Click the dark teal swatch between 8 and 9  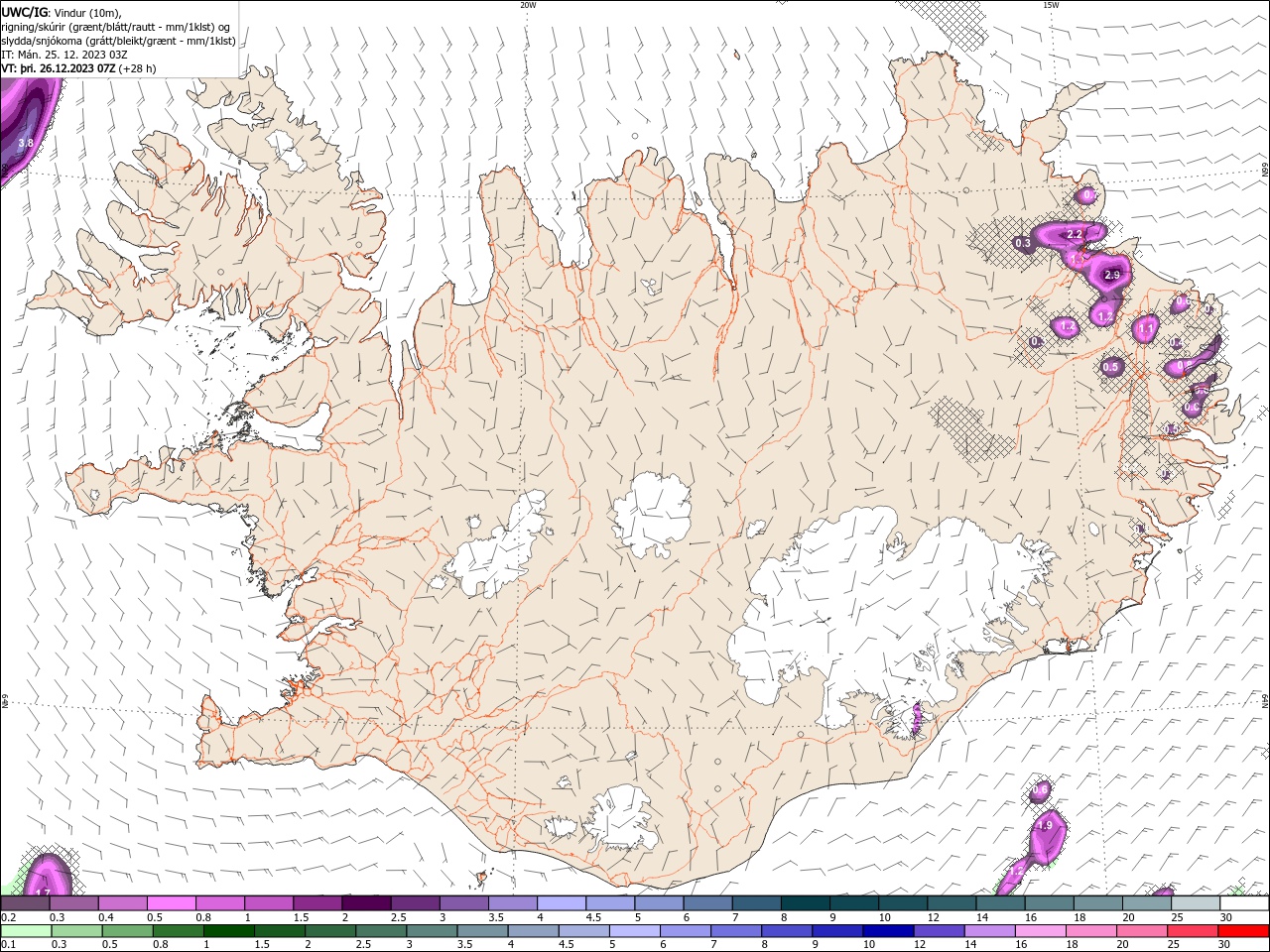point(805,903)
